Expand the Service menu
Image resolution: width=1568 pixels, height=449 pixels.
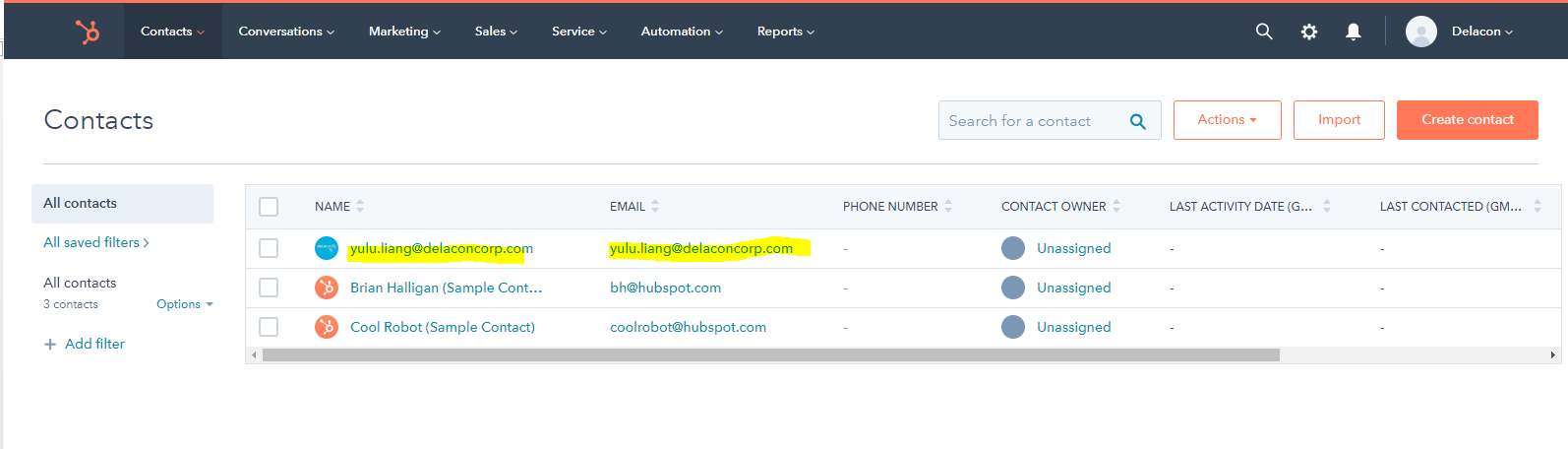[x=579, y=32]
